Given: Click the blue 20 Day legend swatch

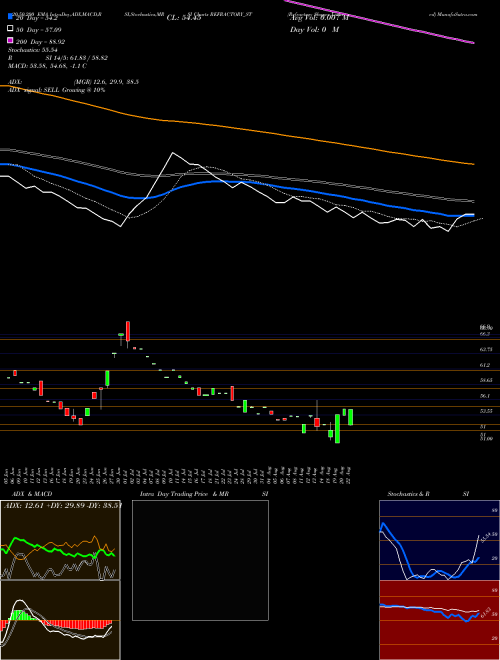Looking at the screenshot, I should 10,16.
